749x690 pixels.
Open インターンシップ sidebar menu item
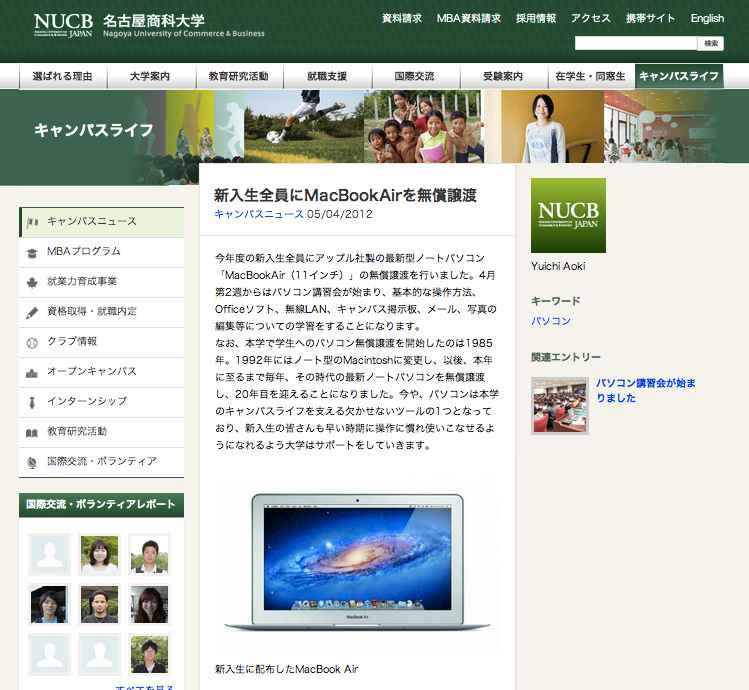click(101, 402)
